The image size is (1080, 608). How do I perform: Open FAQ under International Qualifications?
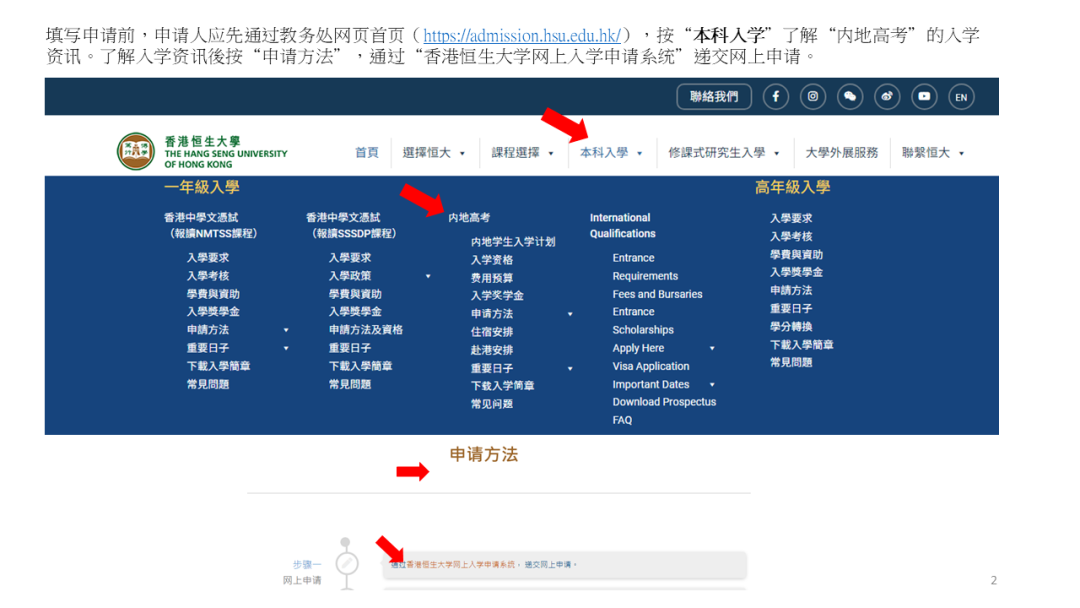(622, 420)
